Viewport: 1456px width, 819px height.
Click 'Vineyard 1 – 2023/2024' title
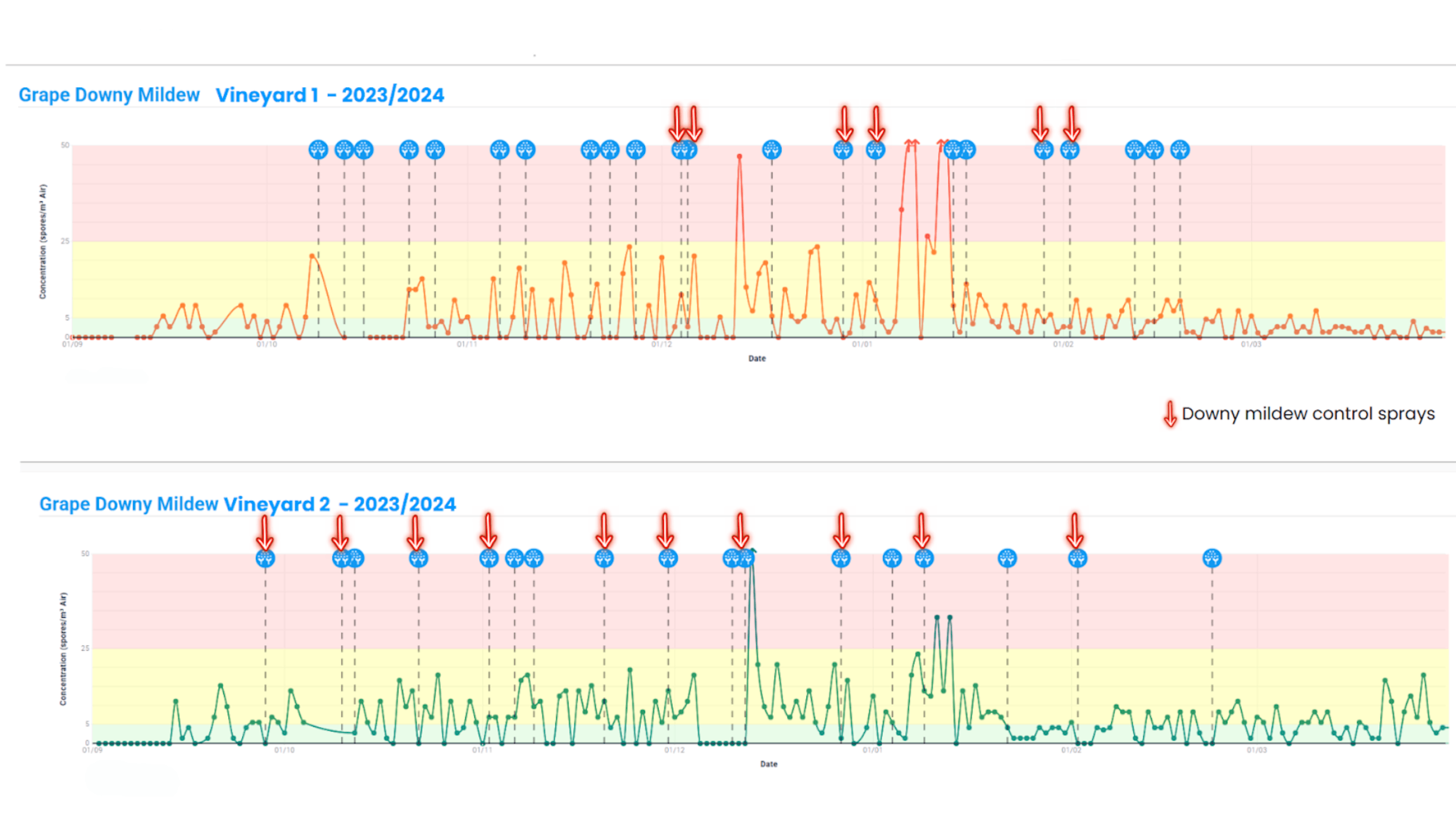329,95
